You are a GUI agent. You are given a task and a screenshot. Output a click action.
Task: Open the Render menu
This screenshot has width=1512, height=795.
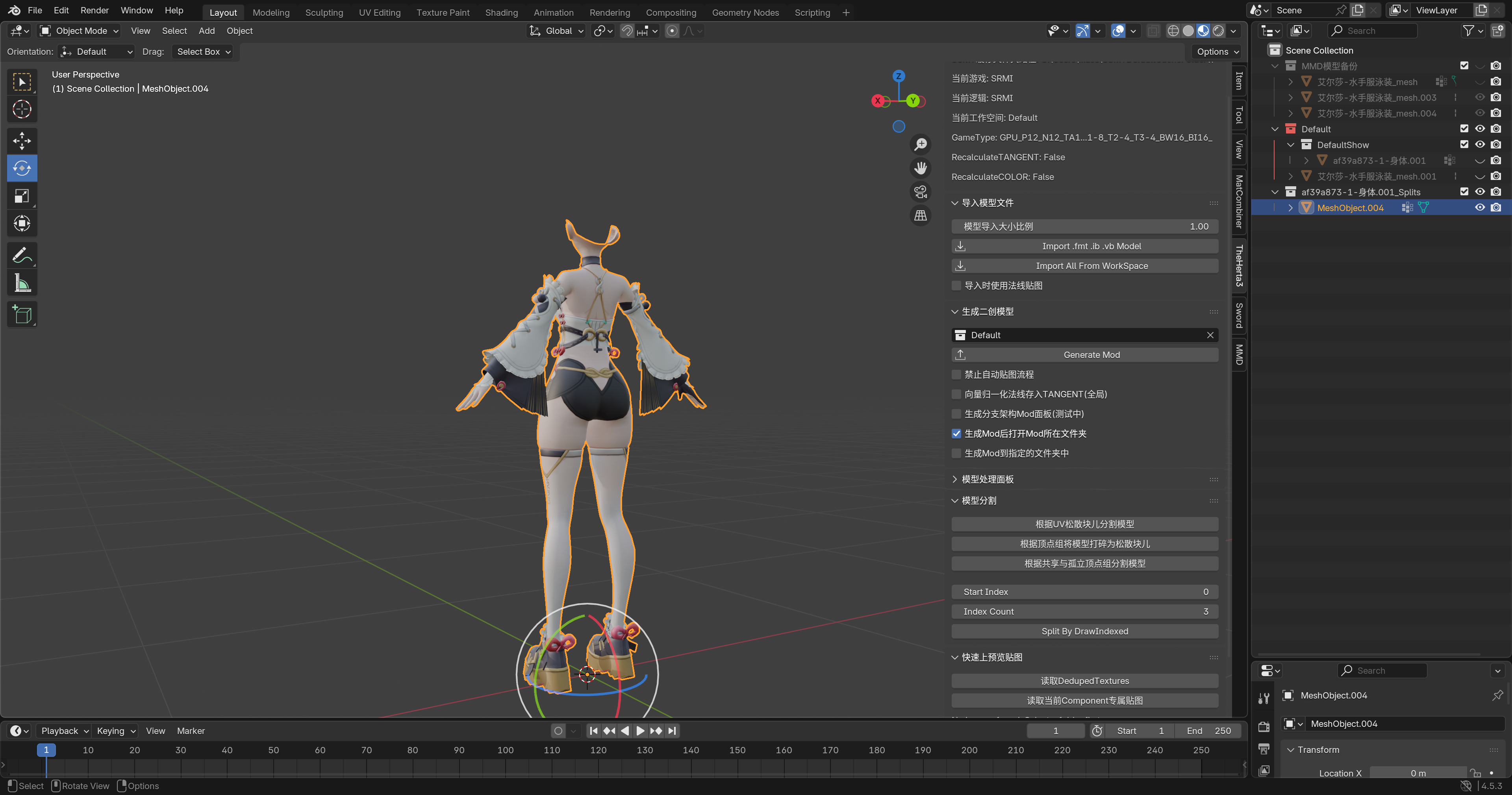tap(94, 11)
